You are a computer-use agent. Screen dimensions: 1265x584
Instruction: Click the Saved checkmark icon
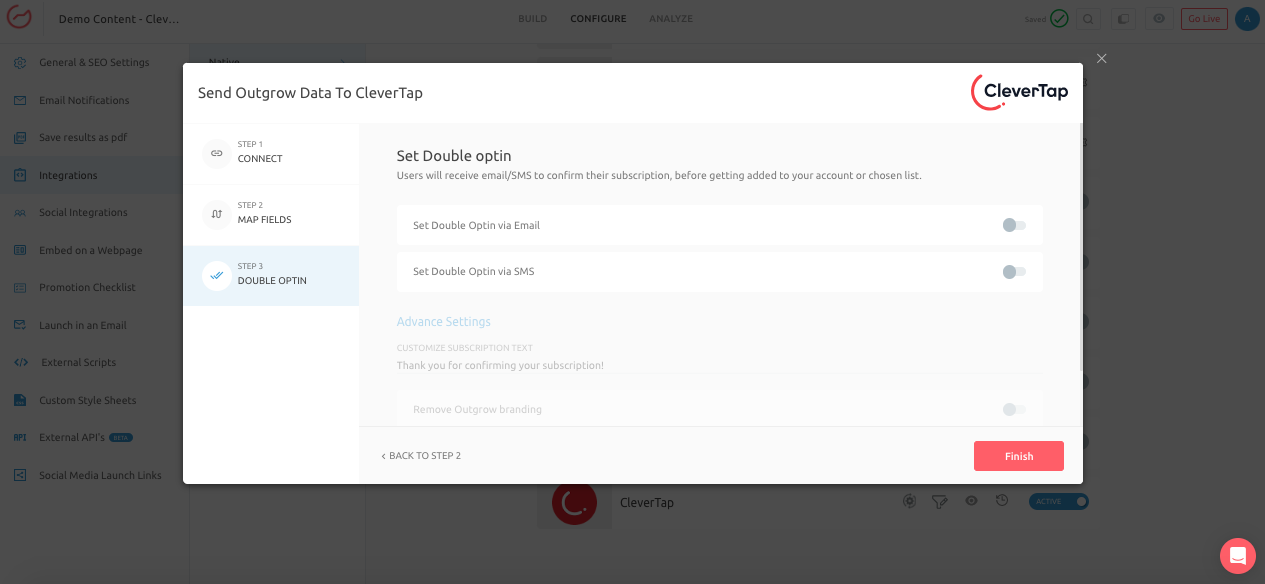click(1059, 18)
